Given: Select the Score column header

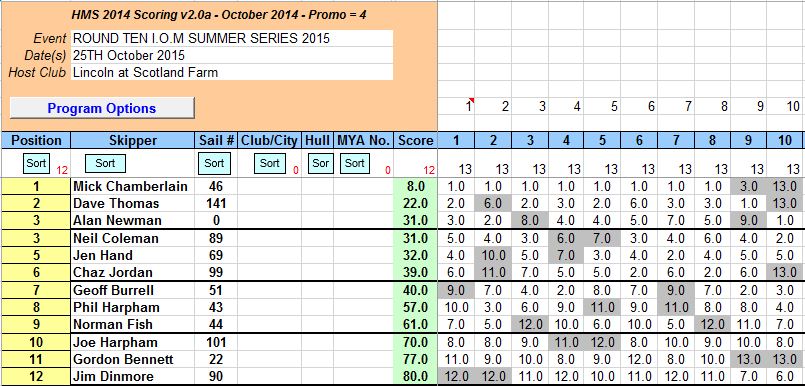Looking at the screenshot, I should (415, 140).
